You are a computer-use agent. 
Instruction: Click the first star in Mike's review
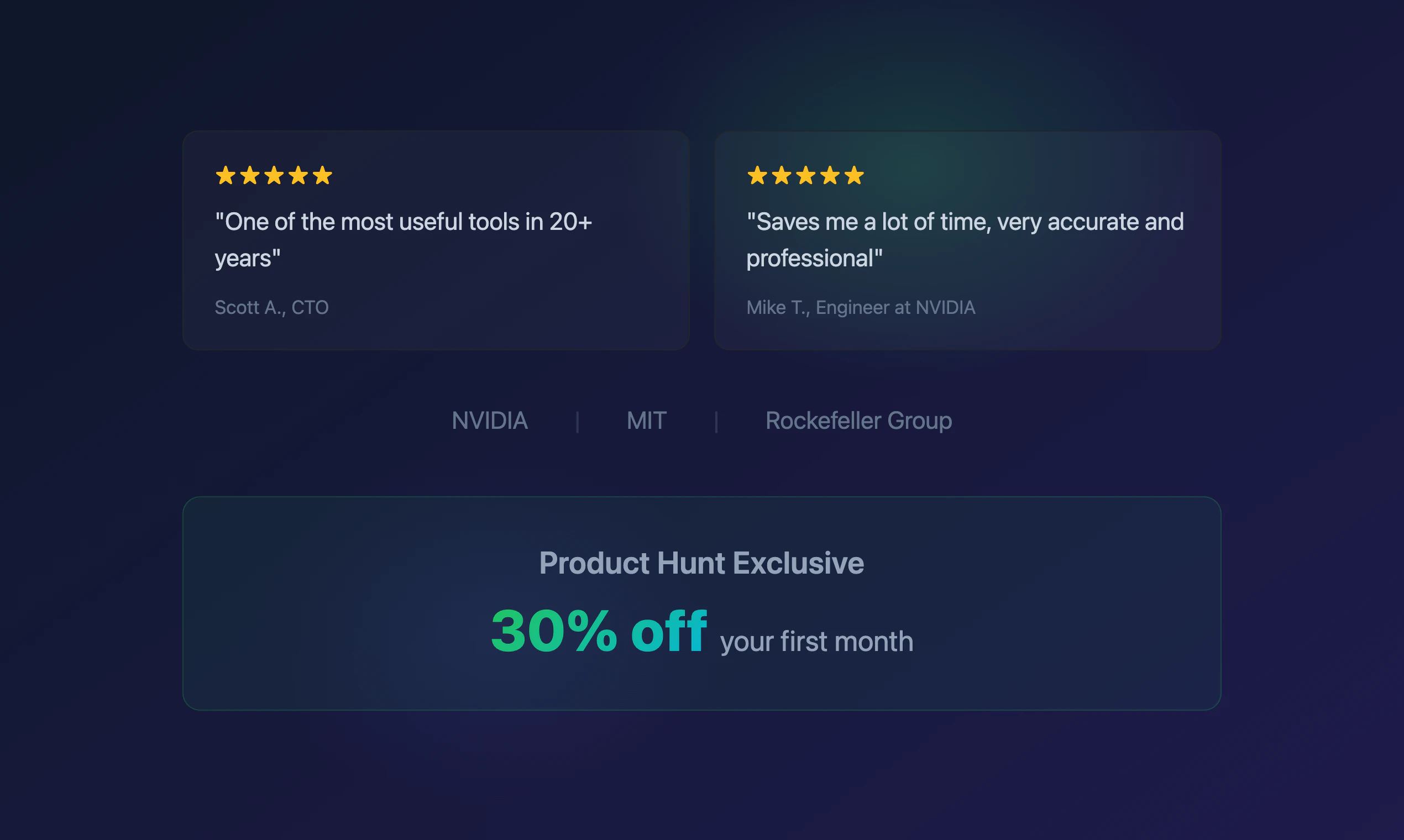pyautogui.click(x=757, y=176)
